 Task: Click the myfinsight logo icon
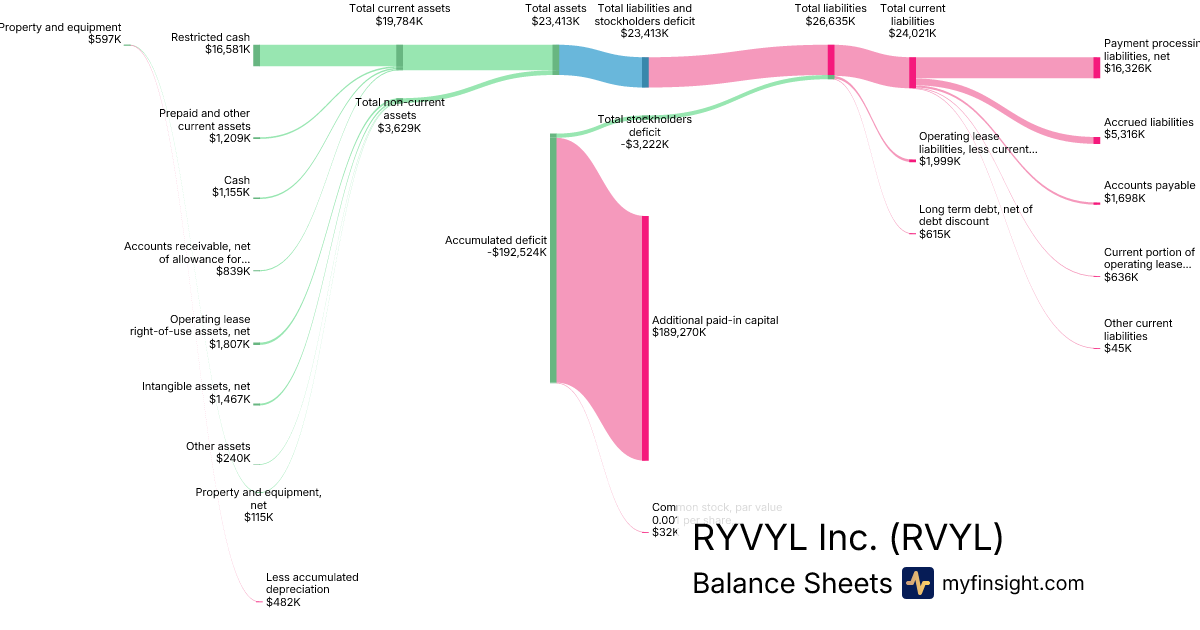coord(917,583)
